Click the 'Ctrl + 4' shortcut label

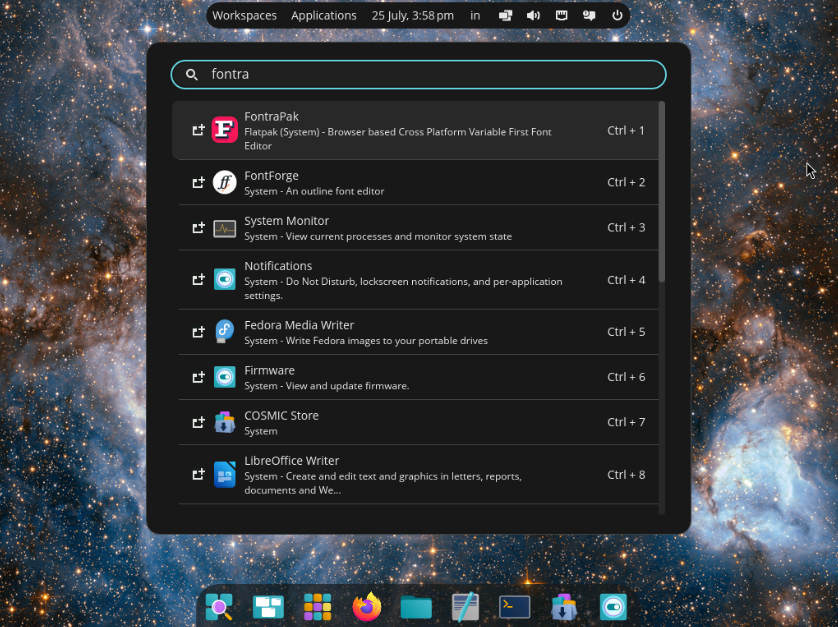pos(626,280)
